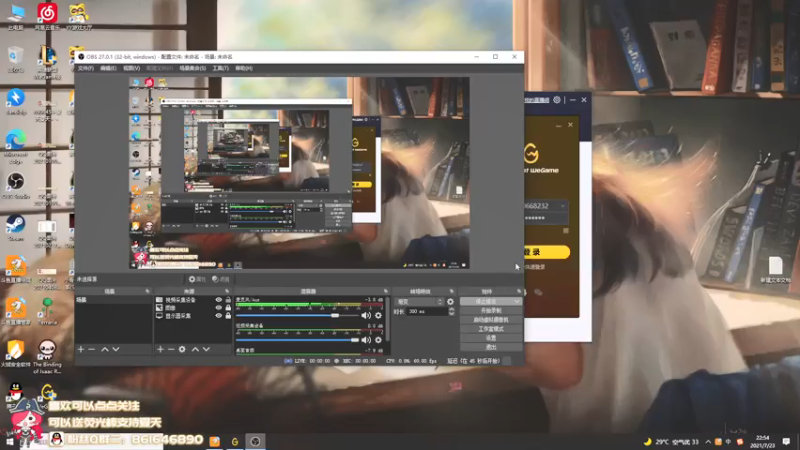The image size is (800, 450).
Task: Open the settings gear in WeGame title bar
Action: tap(557, 100)
